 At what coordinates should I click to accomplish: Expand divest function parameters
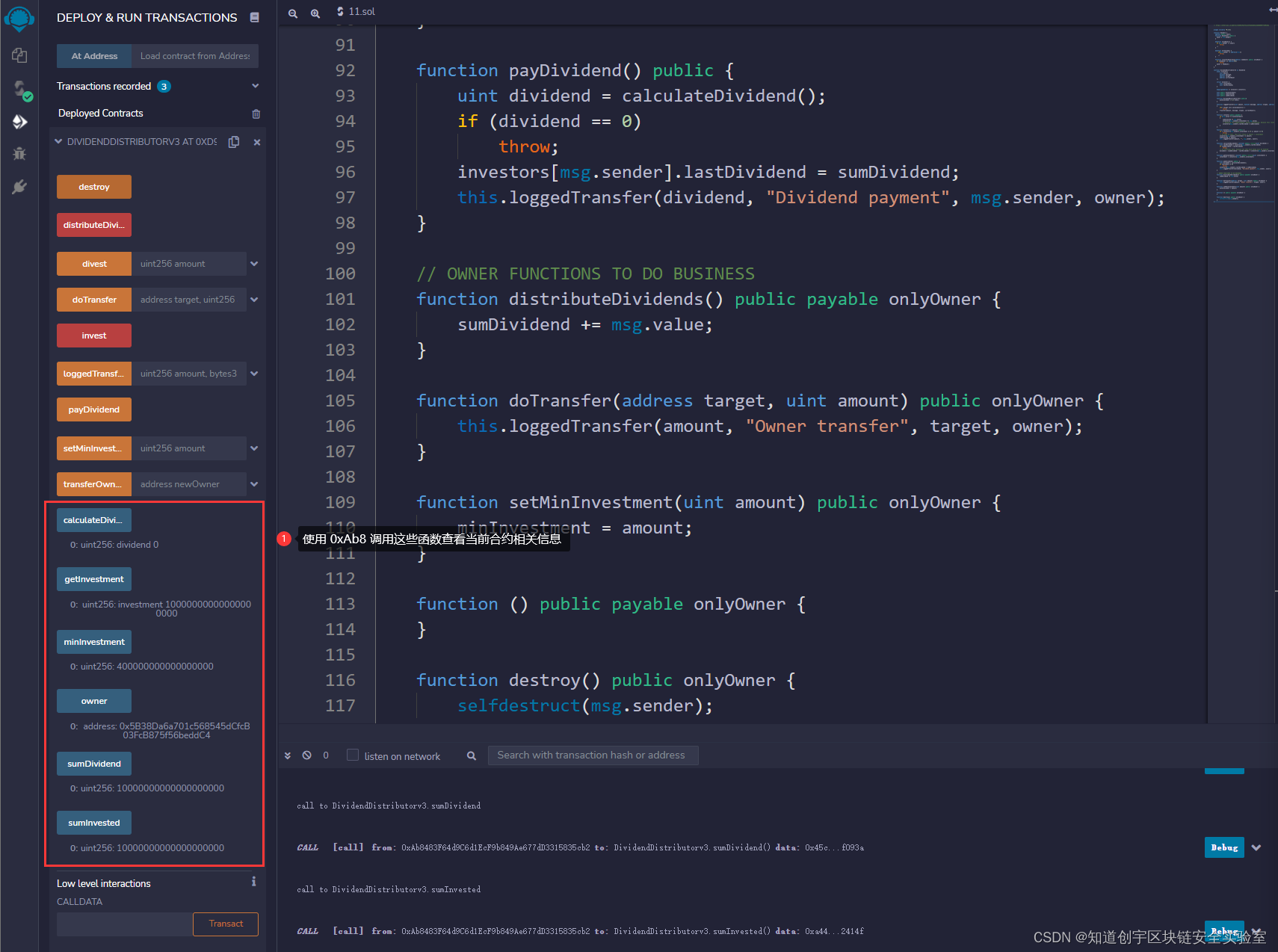pos(254,264)
